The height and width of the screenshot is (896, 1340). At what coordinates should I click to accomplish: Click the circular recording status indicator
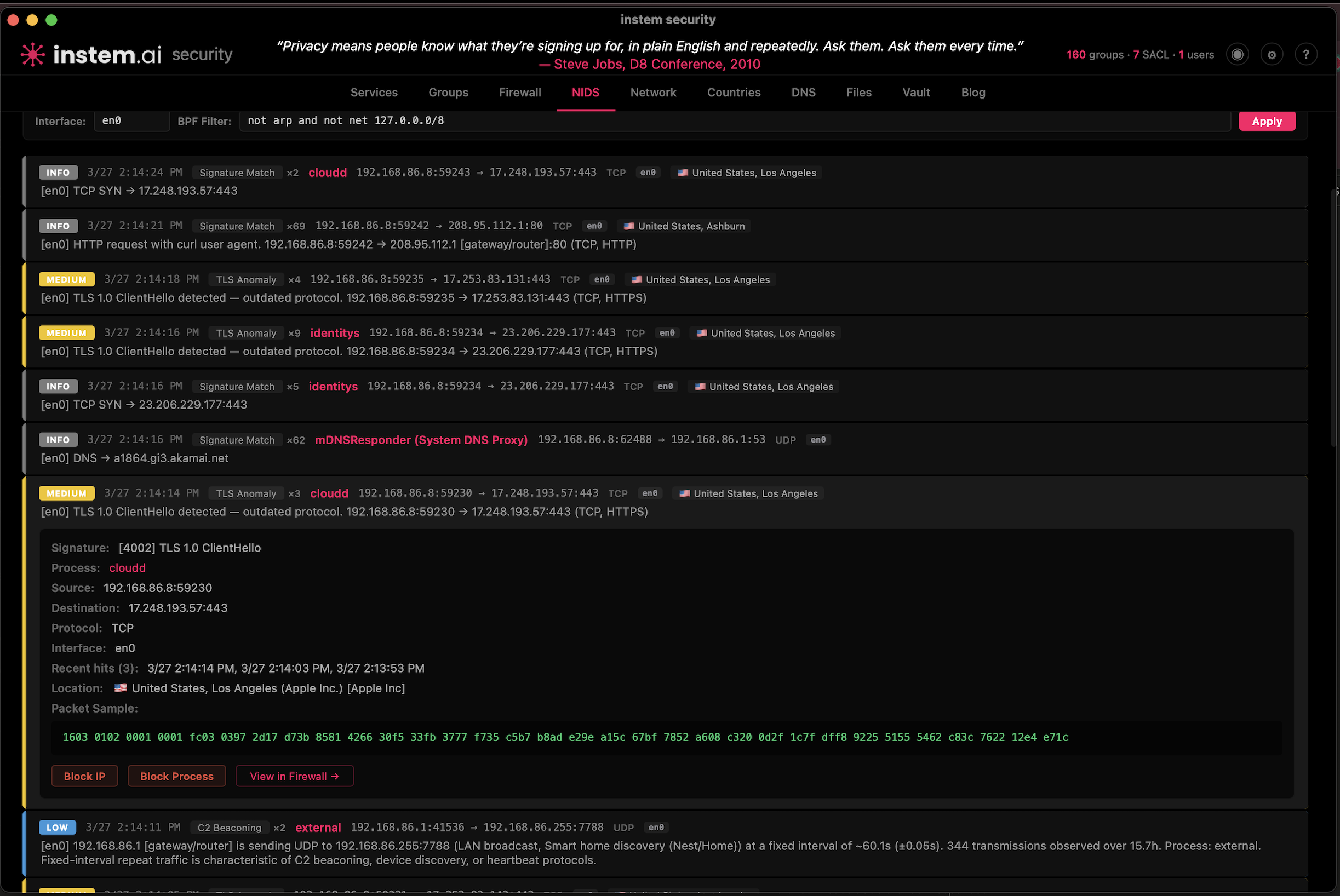(1237, 54)
